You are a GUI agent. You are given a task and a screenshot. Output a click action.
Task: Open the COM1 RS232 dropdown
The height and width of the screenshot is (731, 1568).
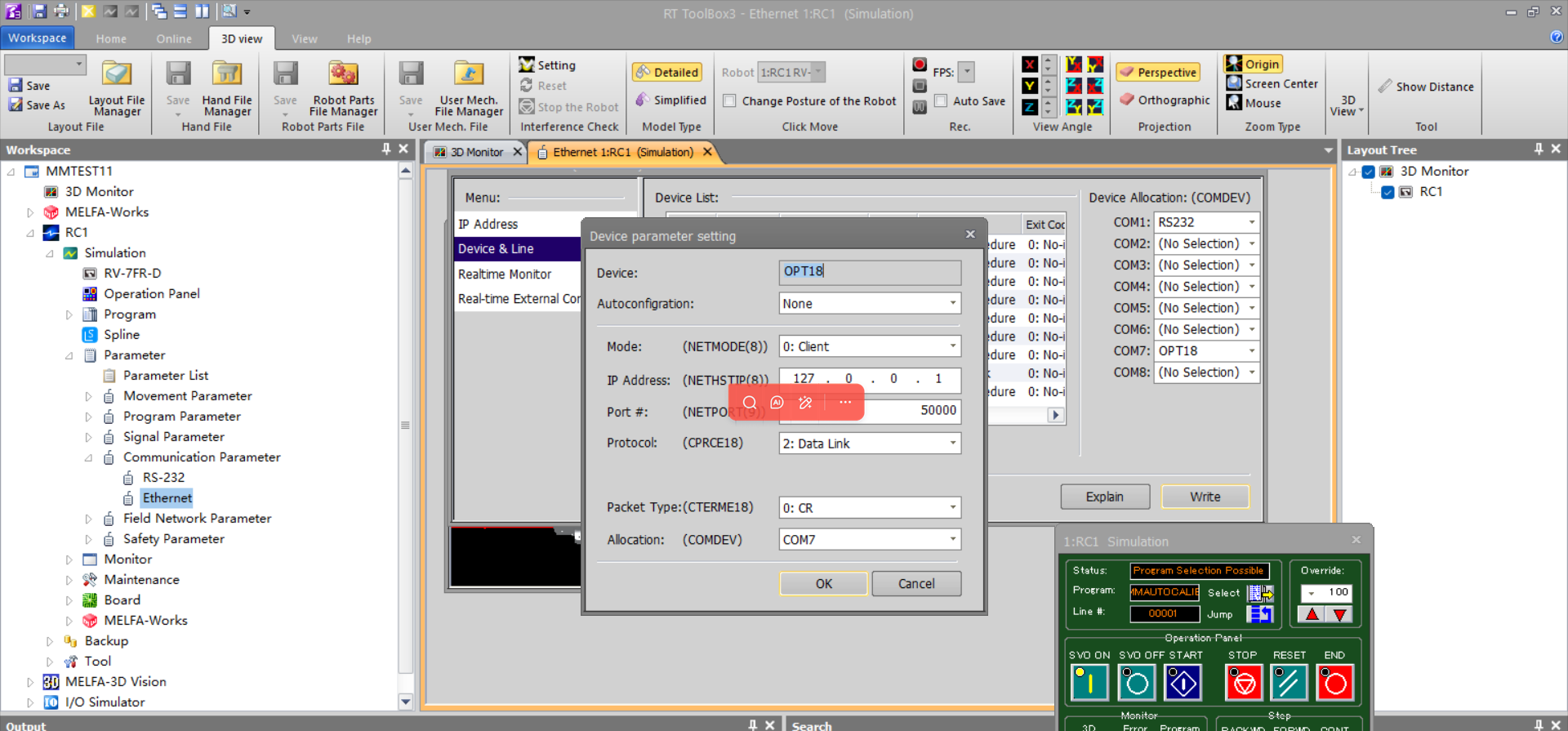(x=1251, y=222)
